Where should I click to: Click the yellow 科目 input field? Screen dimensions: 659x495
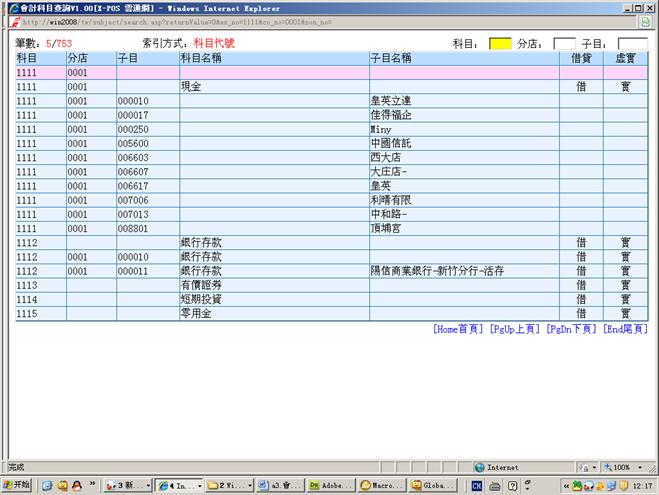click(500, 44)
